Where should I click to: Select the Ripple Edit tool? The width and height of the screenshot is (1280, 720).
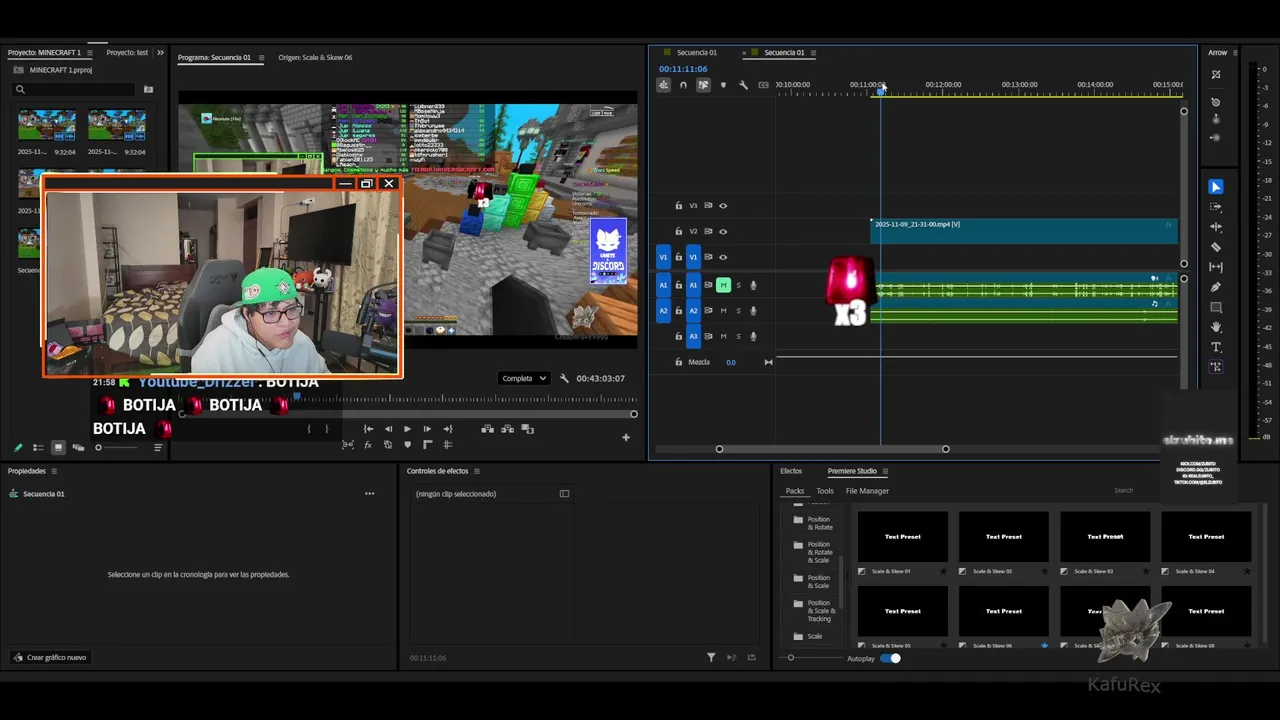tap(1216, 227)
